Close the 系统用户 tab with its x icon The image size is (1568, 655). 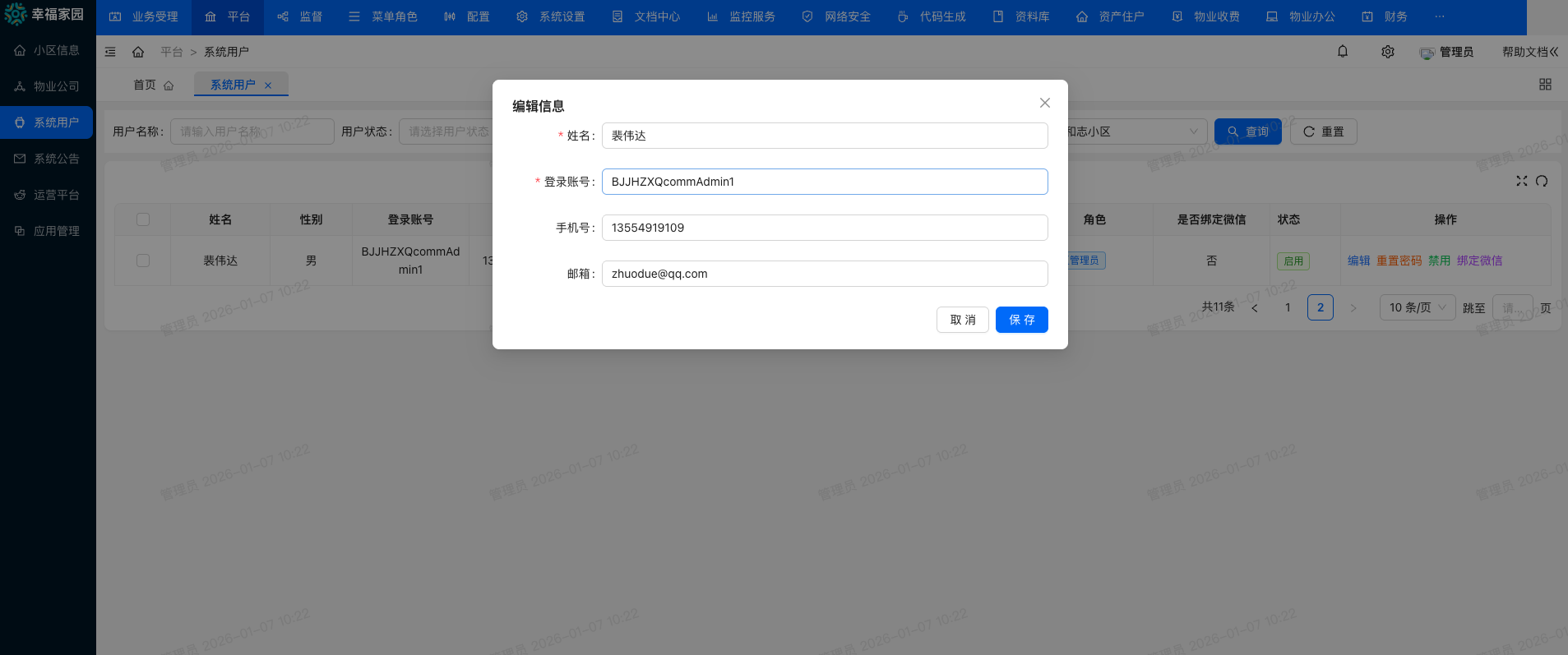coord(268,85)
